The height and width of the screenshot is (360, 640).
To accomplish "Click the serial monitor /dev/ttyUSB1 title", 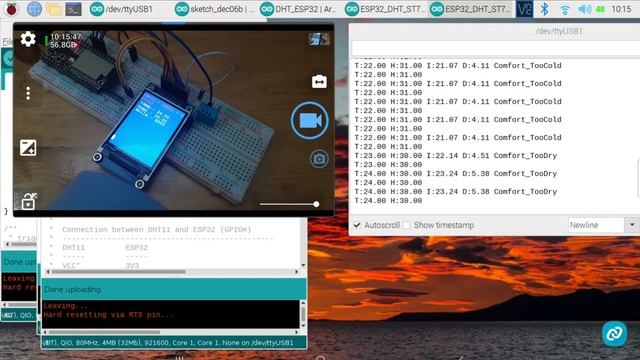I will pos(559,31).
